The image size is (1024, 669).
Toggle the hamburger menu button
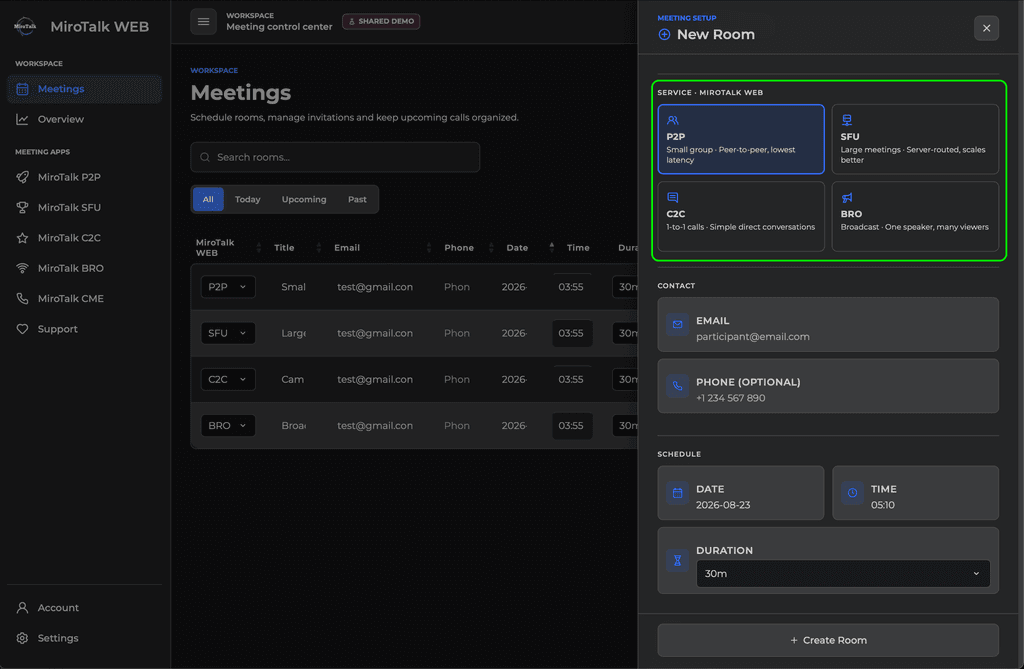click(x=204, y=22)
